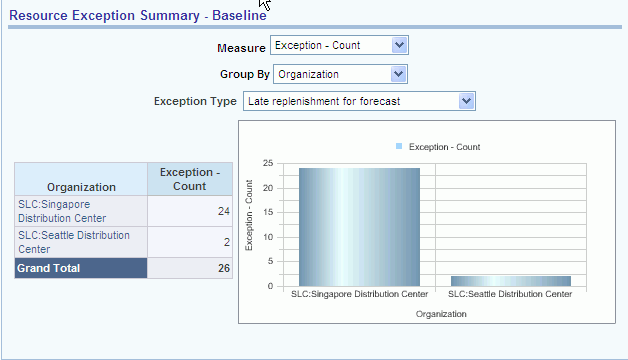Click the Exception - Count legend swatch
628x360 pixels.
399,146
